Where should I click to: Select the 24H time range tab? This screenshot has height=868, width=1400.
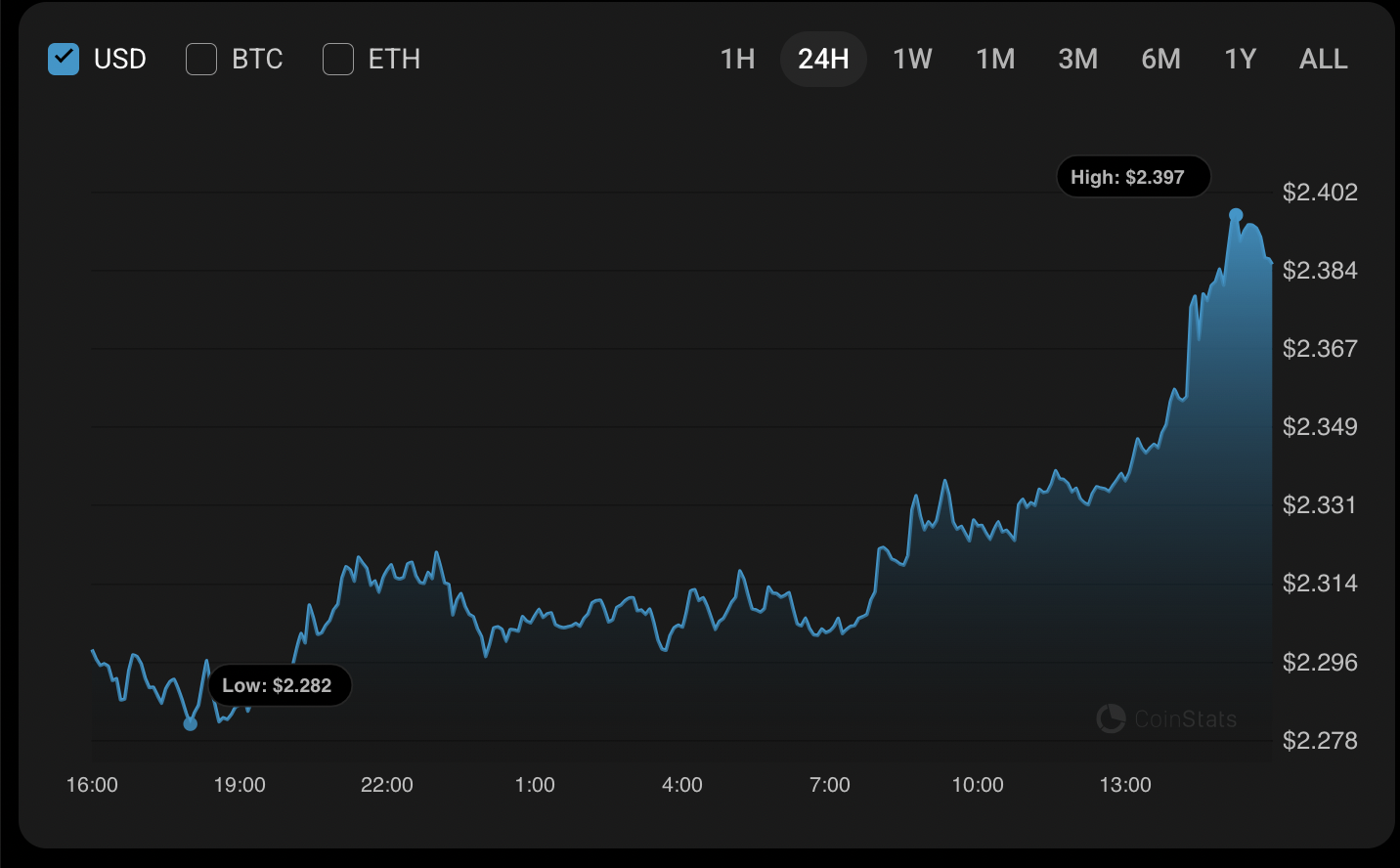(823, 60)
